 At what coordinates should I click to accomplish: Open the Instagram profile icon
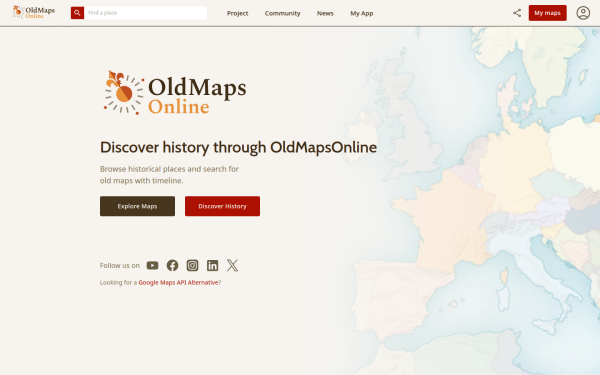tap(192, 265)
